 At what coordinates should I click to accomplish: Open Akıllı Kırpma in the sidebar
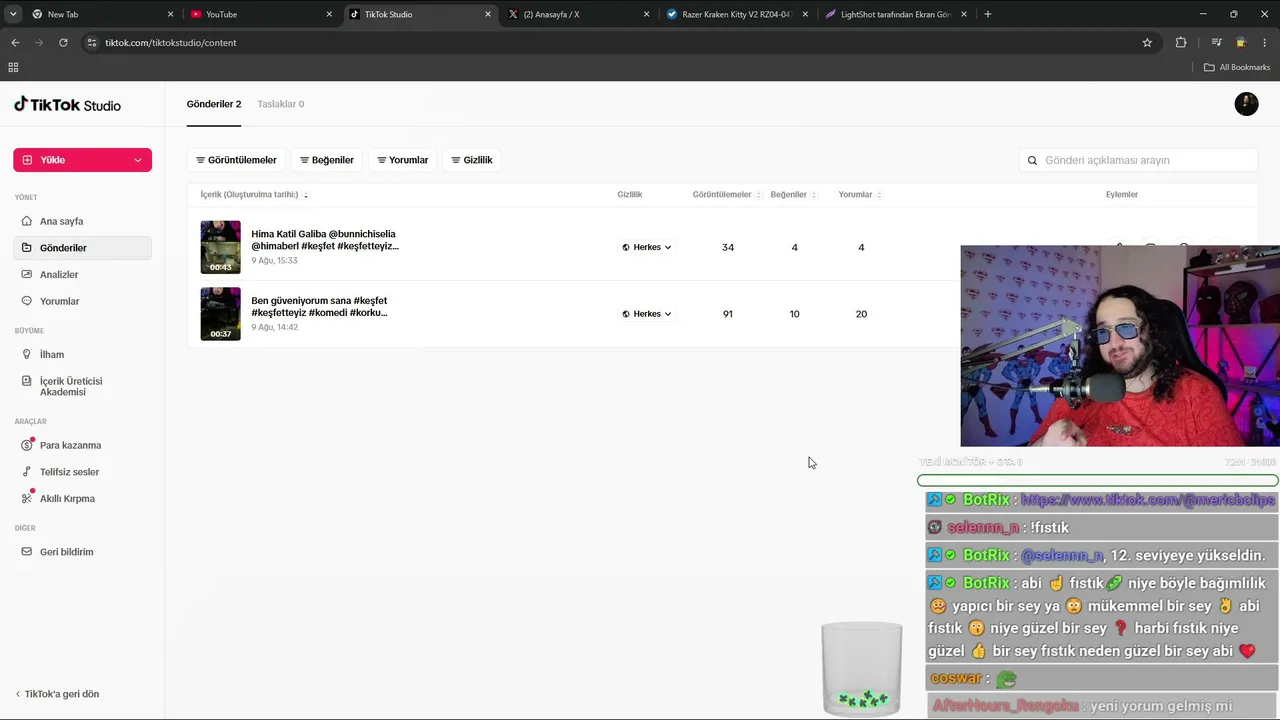82,498
